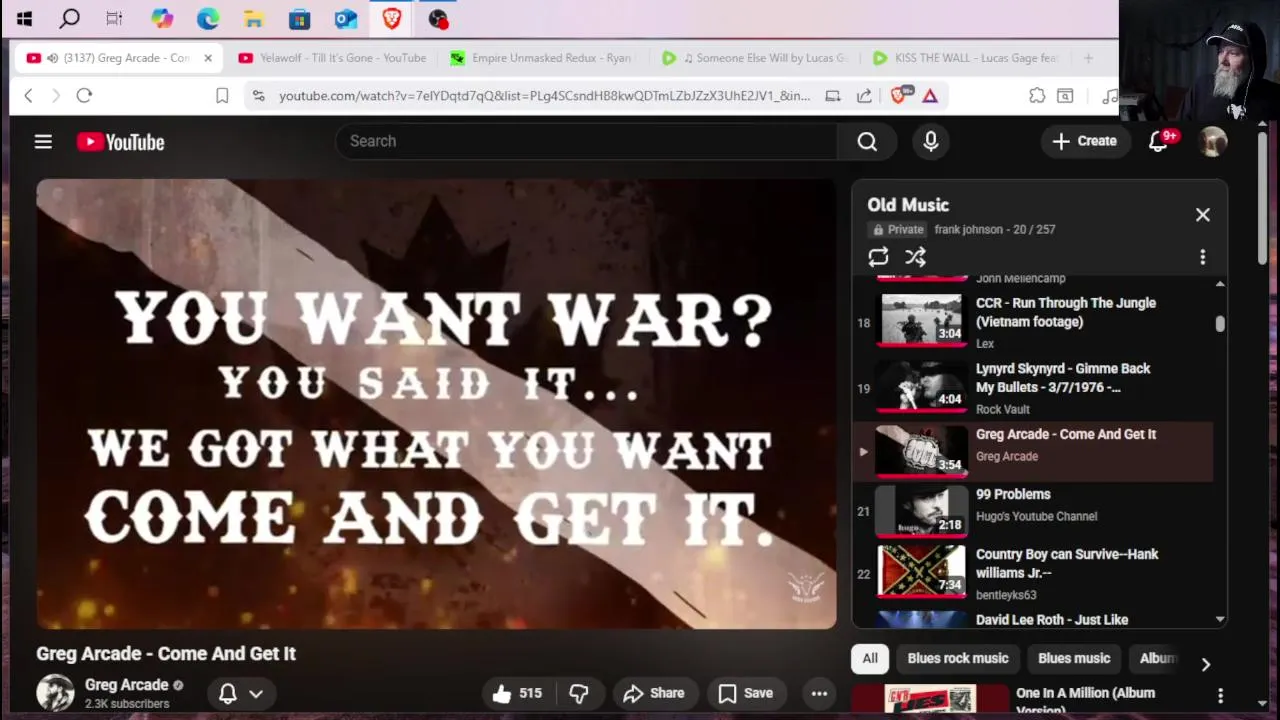Search with your voice microphone button
The width and height of the screenshot is (1280, 720).
(931, 141)
